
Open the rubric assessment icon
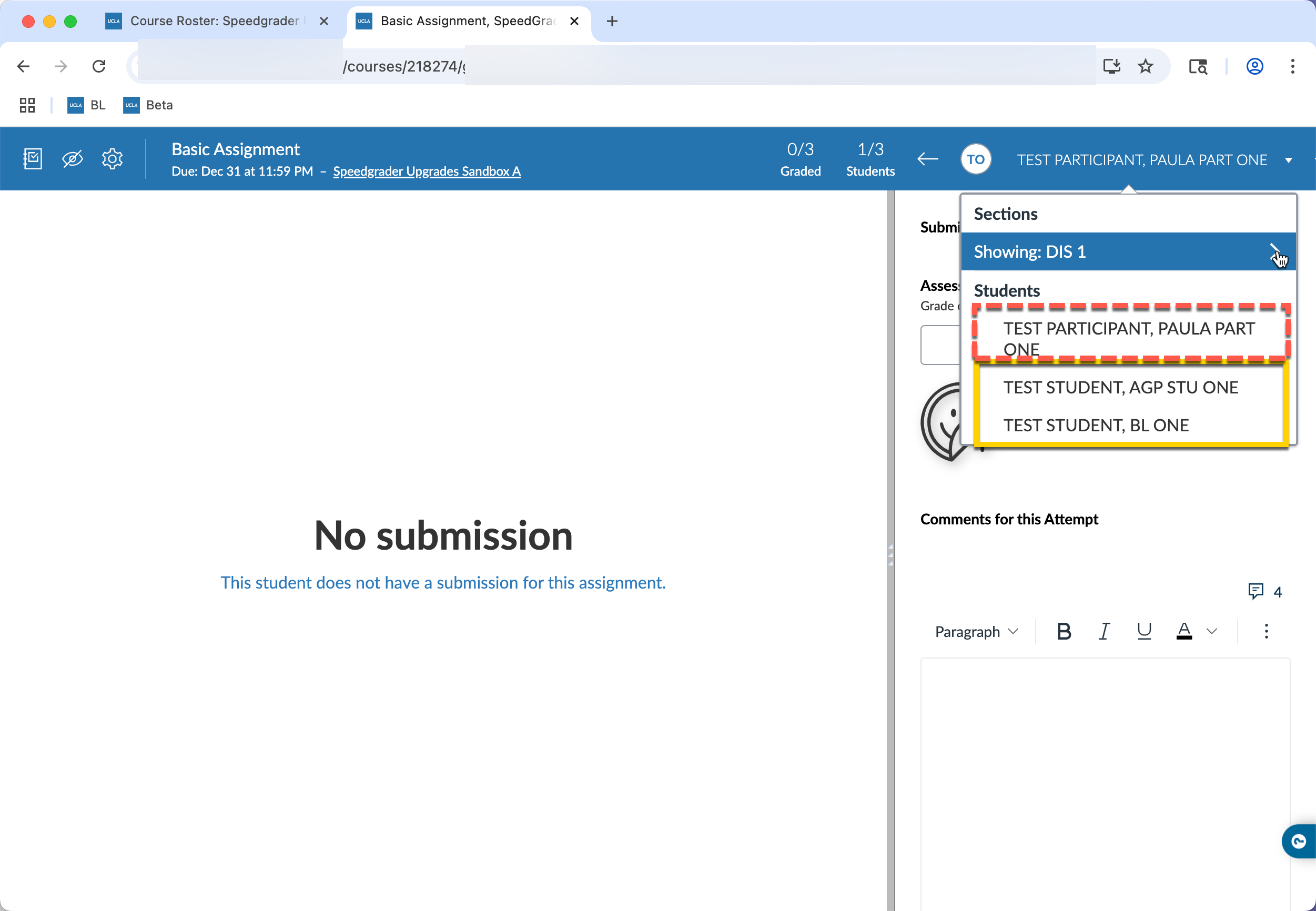(x=33, y=159)
